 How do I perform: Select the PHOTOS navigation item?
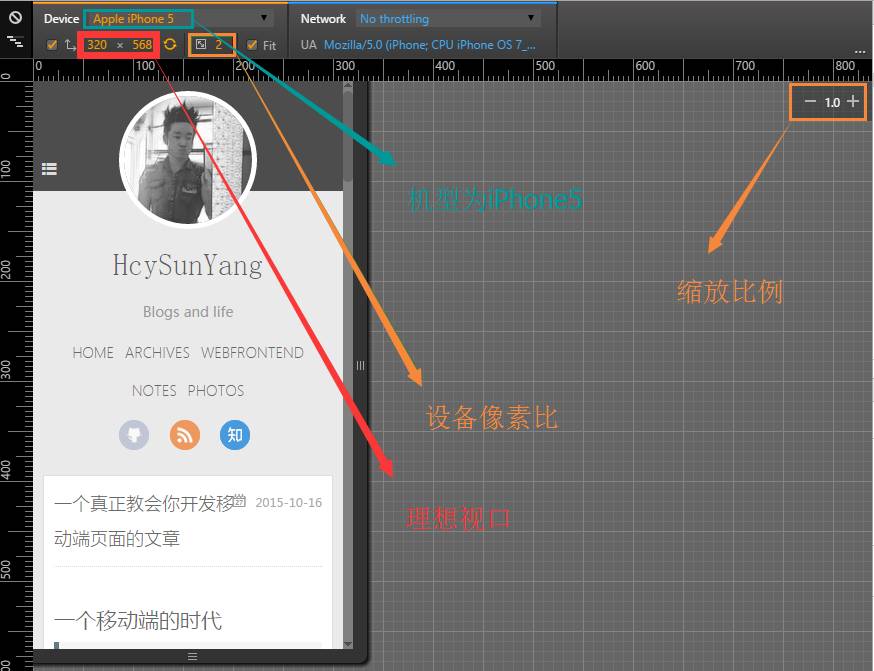(216, 391)
